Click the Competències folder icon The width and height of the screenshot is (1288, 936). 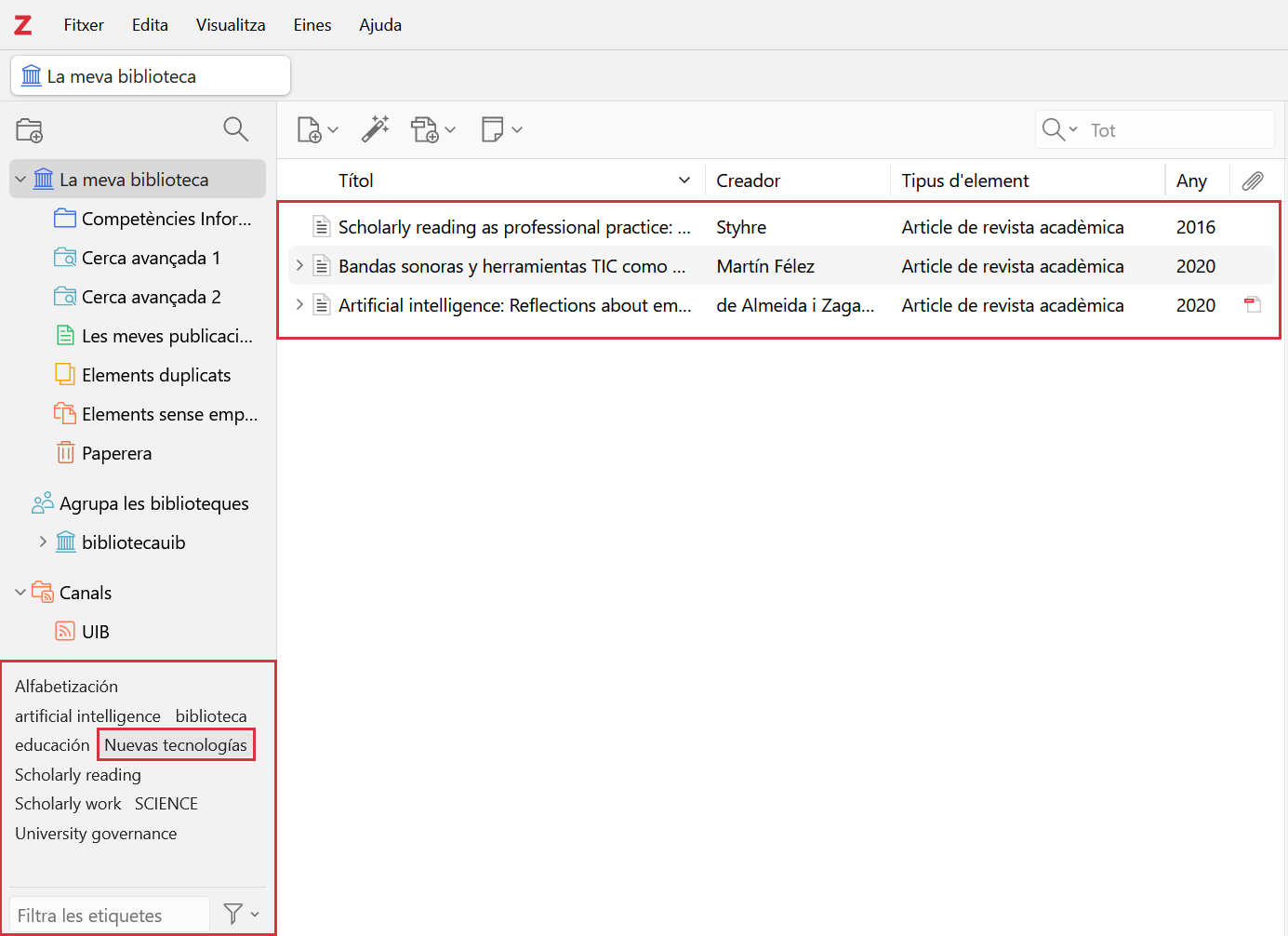65,219
